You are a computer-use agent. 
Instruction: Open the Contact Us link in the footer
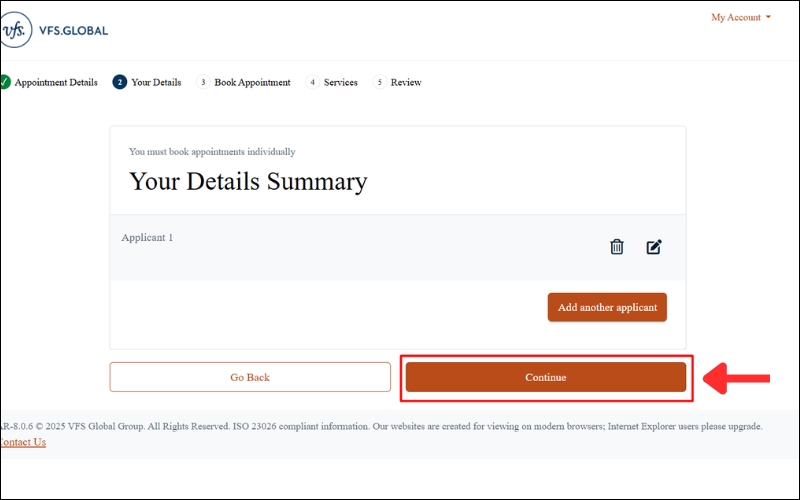click(22, 442)
